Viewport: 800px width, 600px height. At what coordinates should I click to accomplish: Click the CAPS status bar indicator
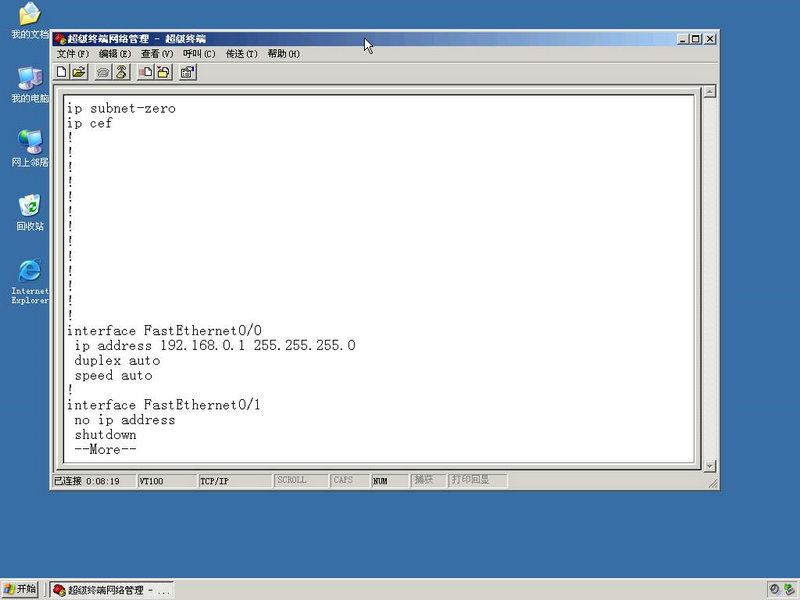click(x=349, y=481)
